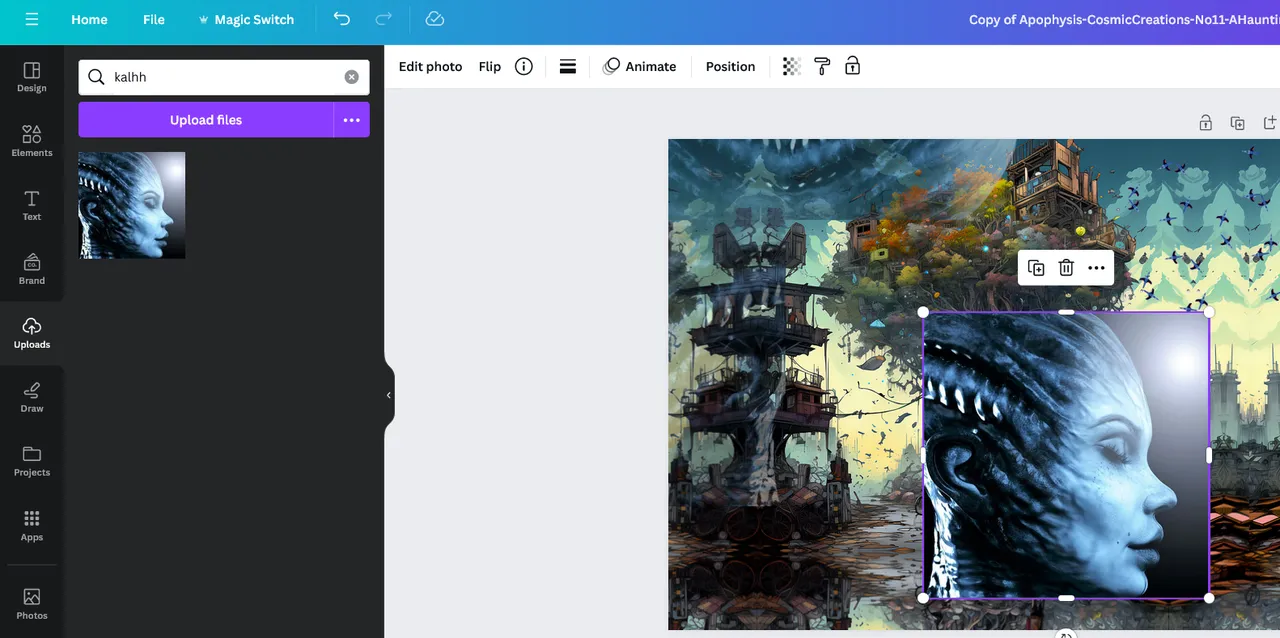Delete selected image with trash icon
This screenshot has height=638, width=1280.
[x=1066, y=268]
